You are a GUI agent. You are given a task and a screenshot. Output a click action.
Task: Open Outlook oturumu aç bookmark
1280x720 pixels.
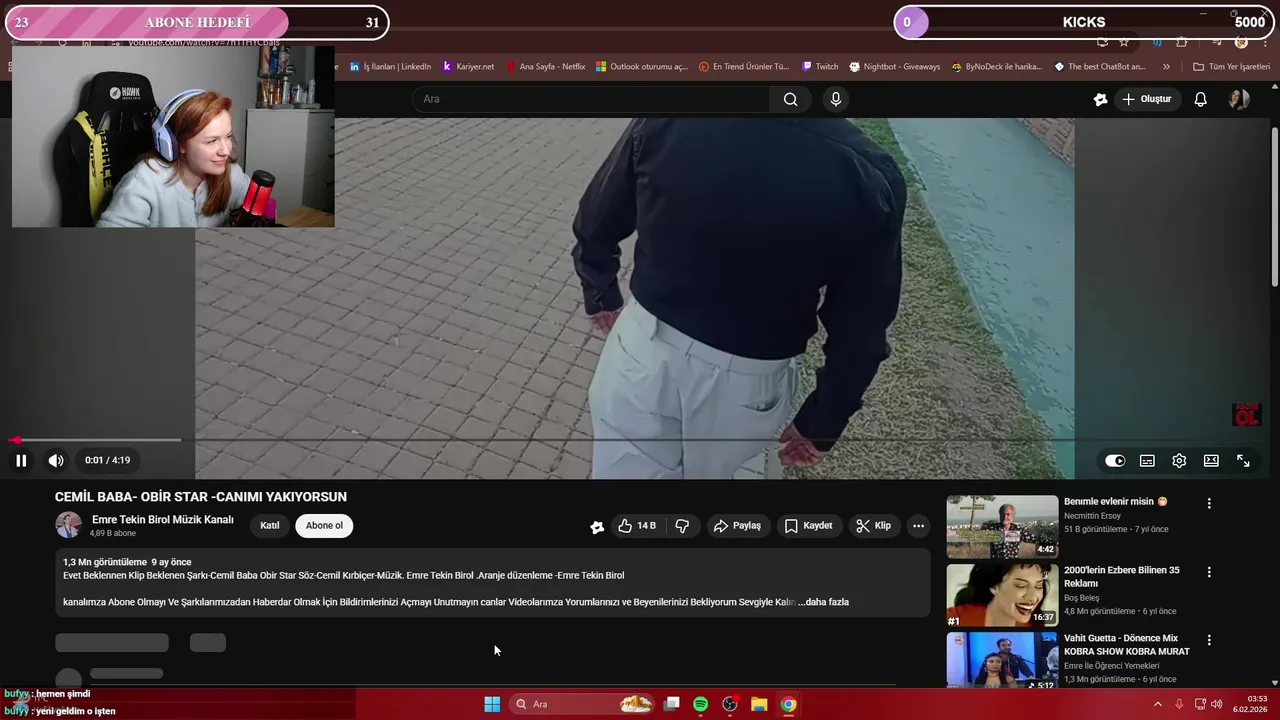click(x=642, y=67)
